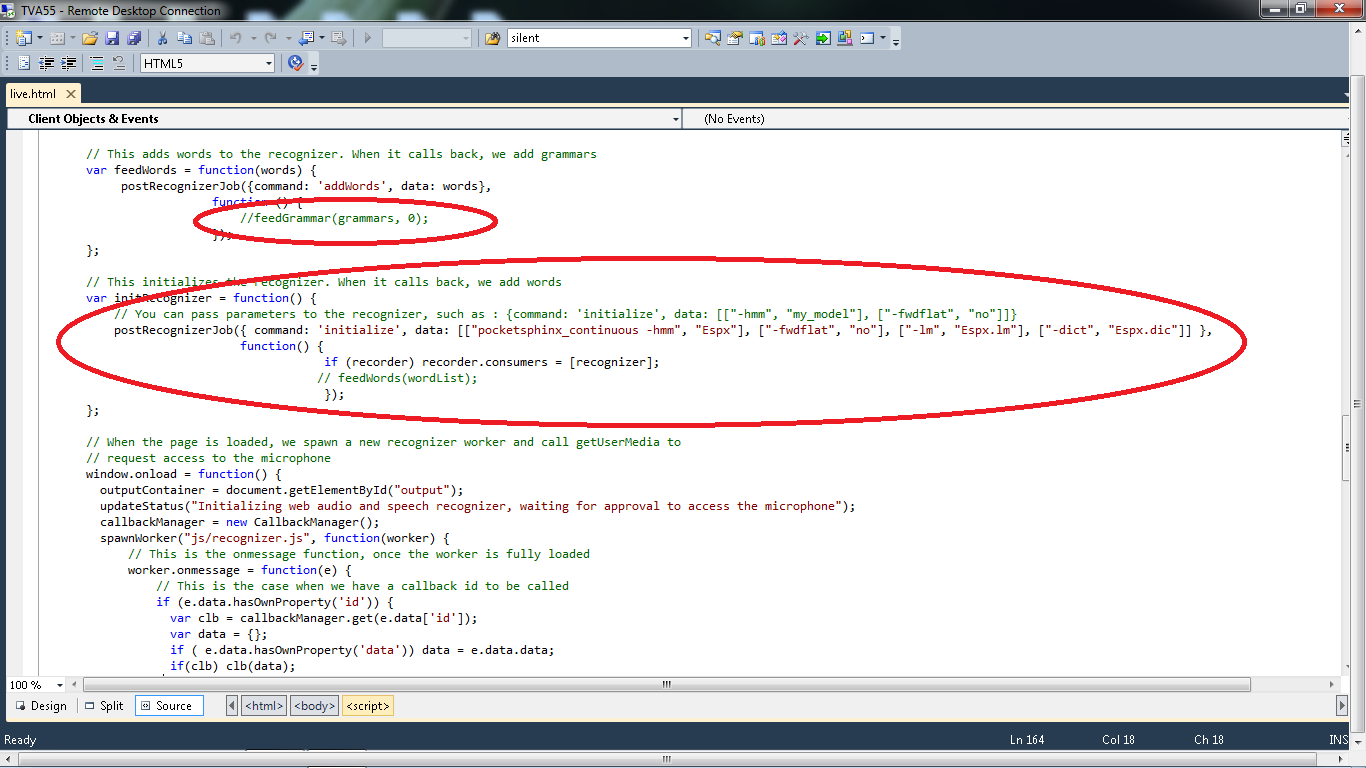
Task: Open the HTML5 target schema dropdown
Action: pos(268,63)
